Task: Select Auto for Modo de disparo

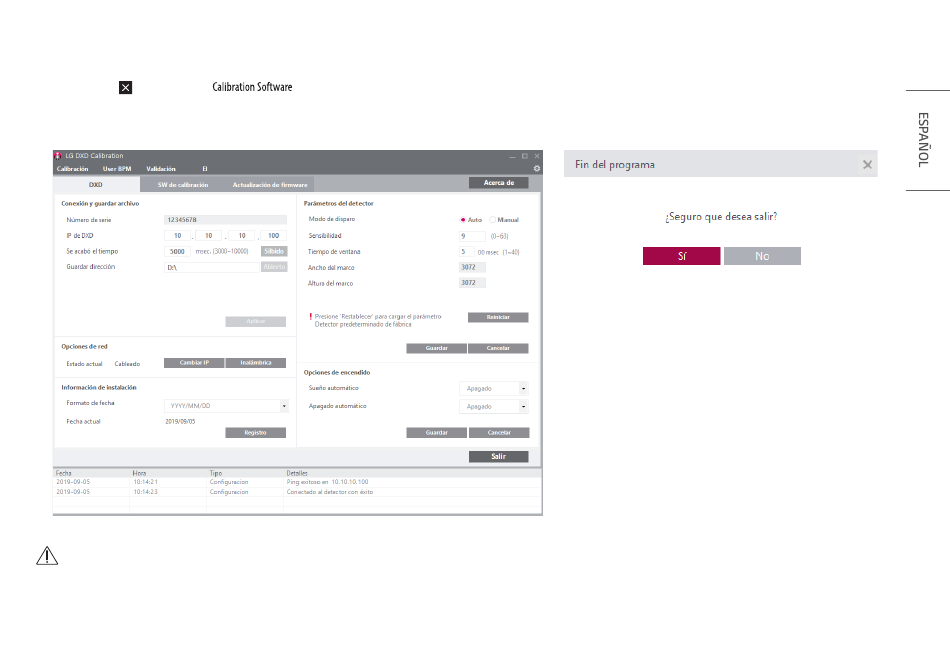Action: coord(463,220)
